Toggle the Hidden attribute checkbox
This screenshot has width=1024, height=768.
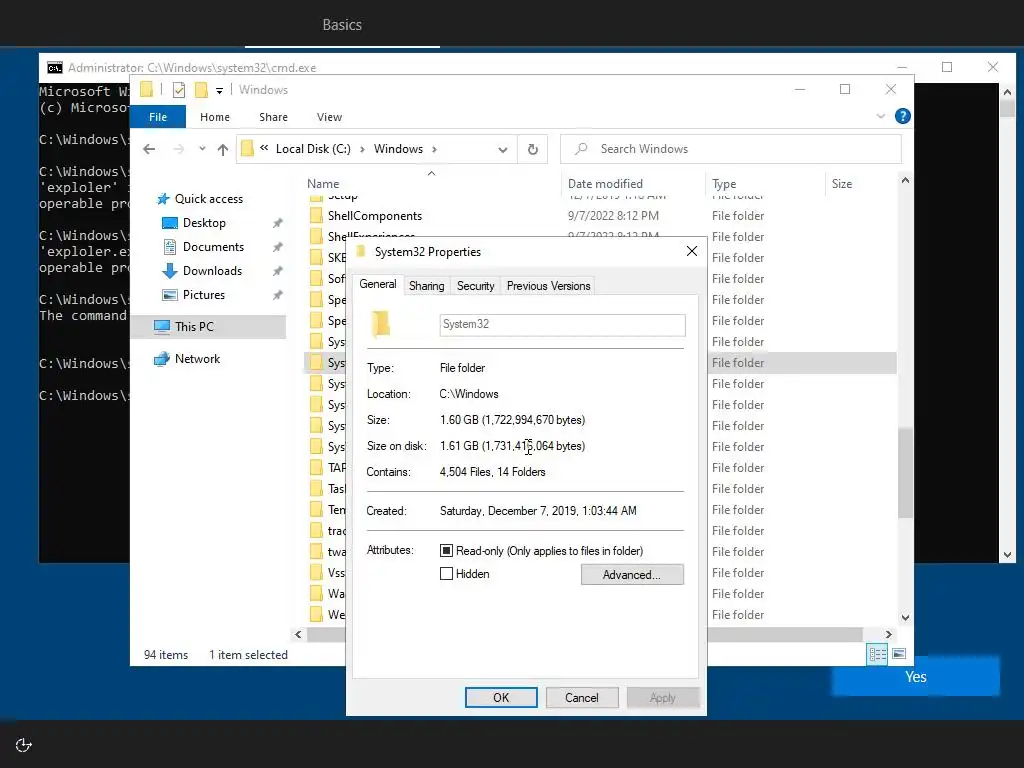(446, 573)
